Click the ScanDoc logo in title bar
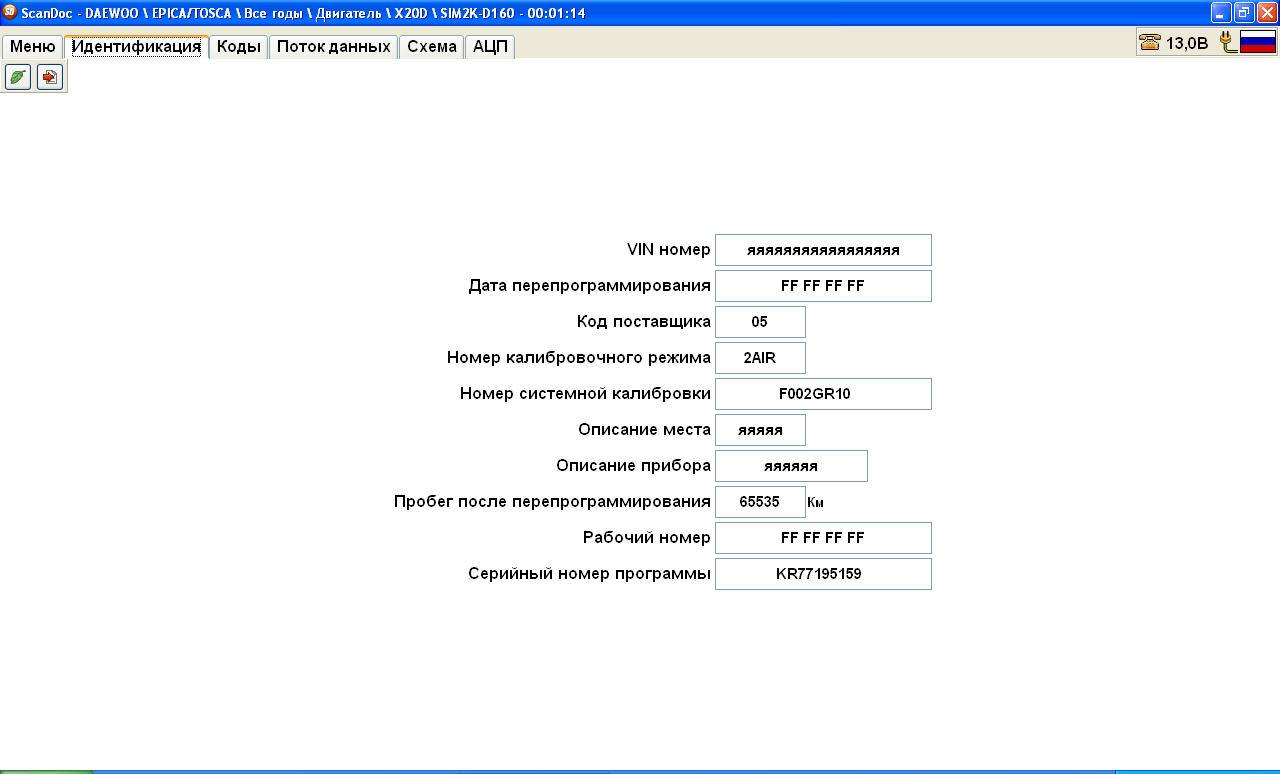Image resolution: width=1280 pixels, height=774 pixels. pos(10,12)
